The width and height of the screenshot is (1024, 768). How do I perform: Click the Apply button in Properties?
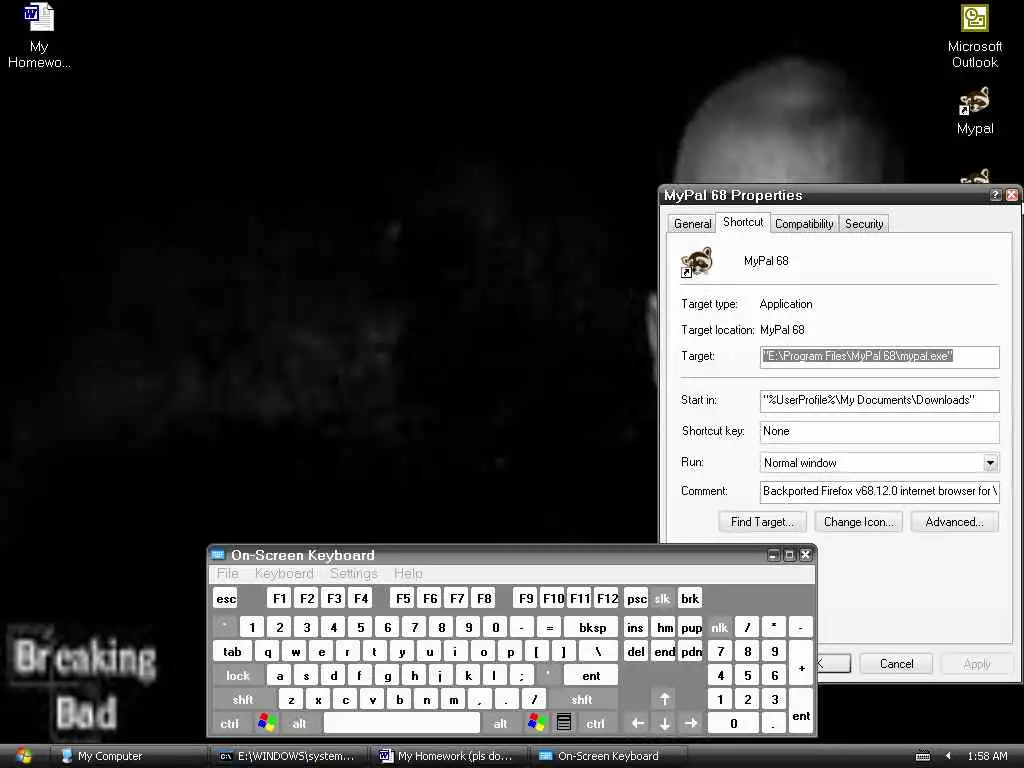pyautogui.click(x=977, y=664)
